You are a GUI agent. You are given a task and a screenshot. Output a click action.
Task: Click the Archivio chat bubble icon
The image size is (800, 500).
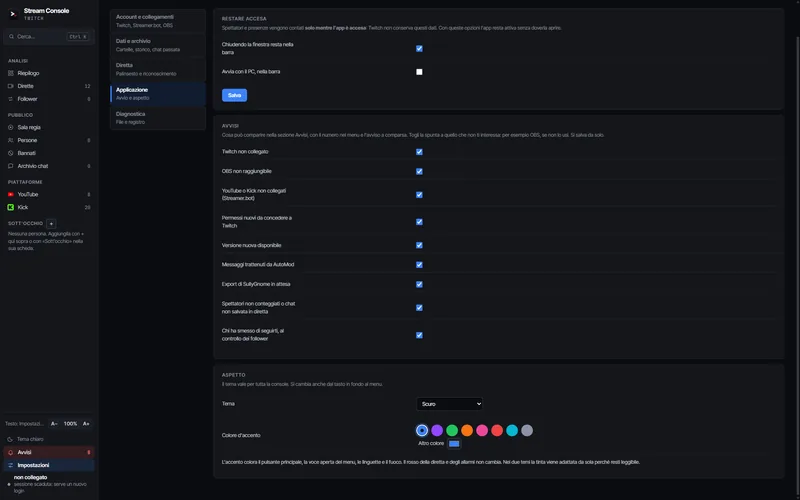point(11,166)
